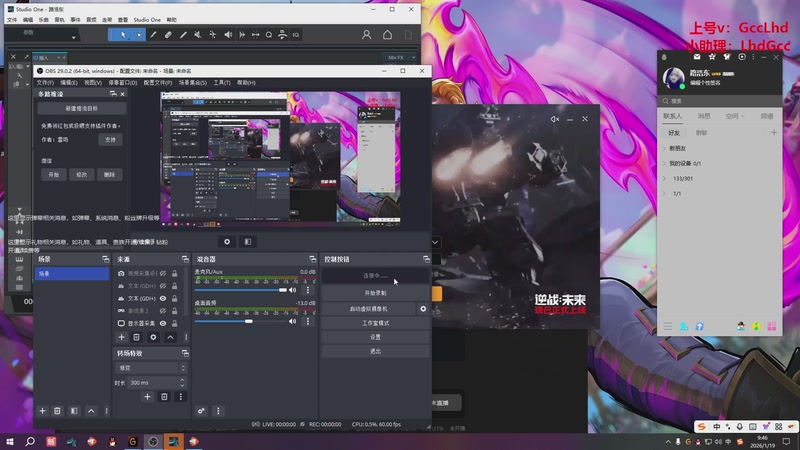Screen dimensions: 800x450
Task: Toggle visibility of 显示器采集 source
Action: click(163, 324)
